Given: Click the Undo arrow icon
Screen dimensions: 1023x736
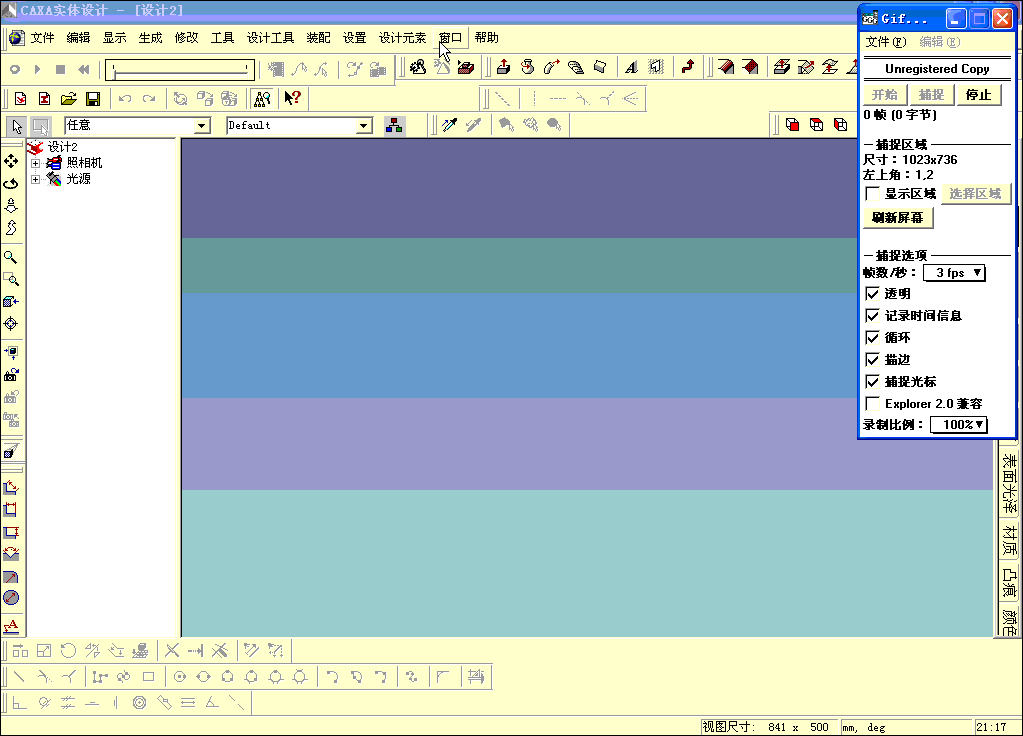Looking at the screenshot, I should [x=125, y=99].
